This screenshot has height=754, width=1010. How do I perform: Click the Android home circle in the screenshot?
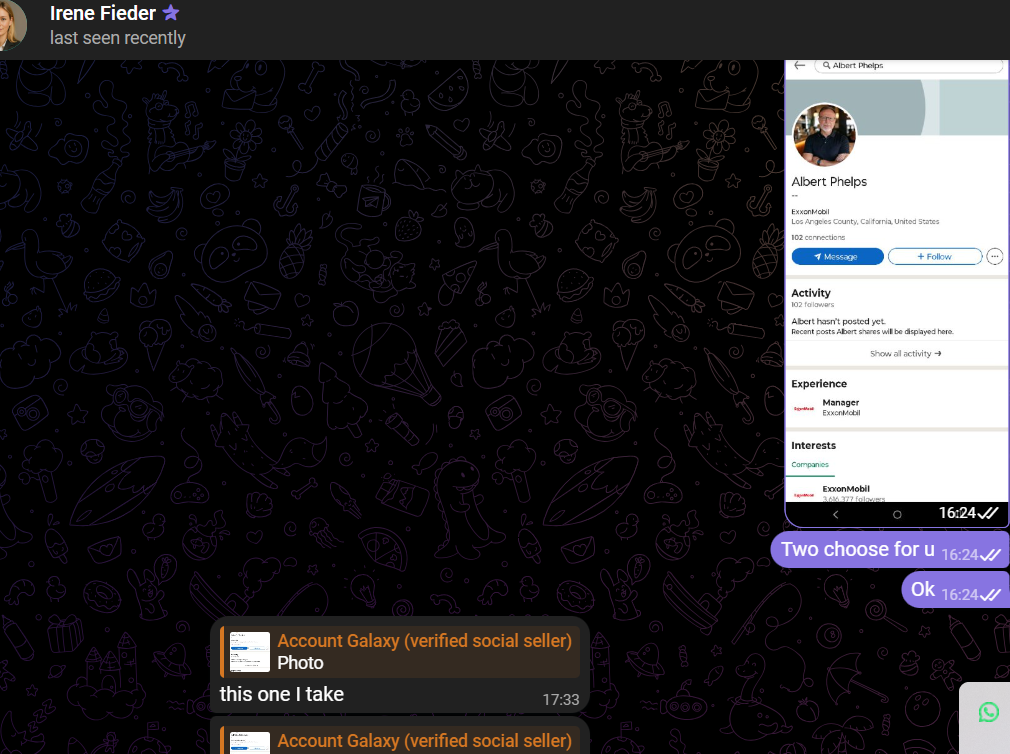(x=897, y=514)
